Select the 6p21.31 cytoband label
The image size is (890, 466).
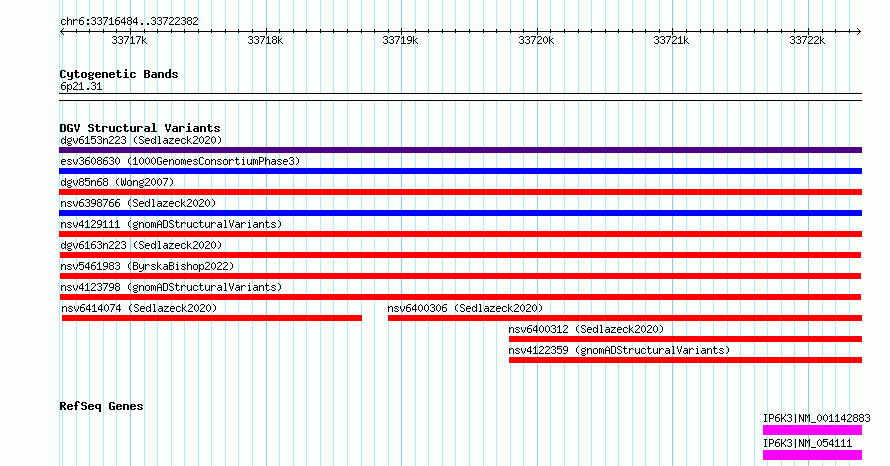tap(81, 86)
